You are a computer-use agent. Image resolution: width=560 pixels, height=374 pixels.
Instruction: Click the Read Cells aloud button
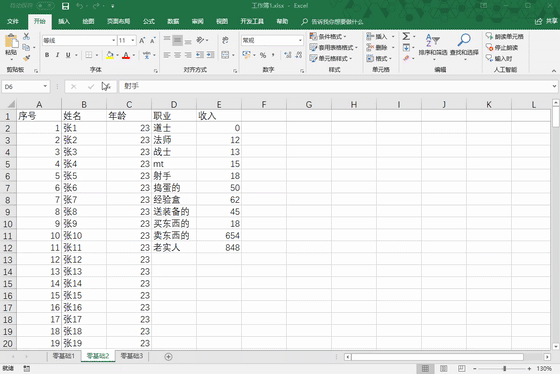505,36
